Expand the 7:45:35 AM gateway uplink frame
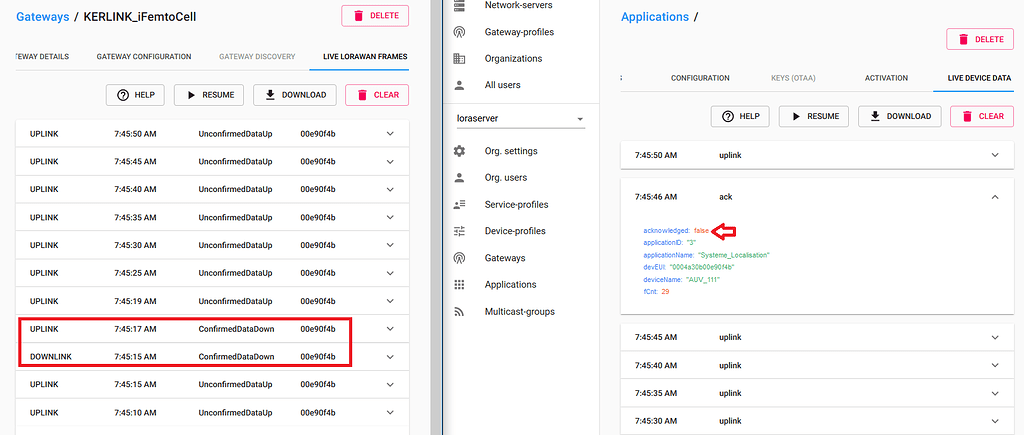The height and width of the screenshot is (435, 1024). (x=391, y=217)
